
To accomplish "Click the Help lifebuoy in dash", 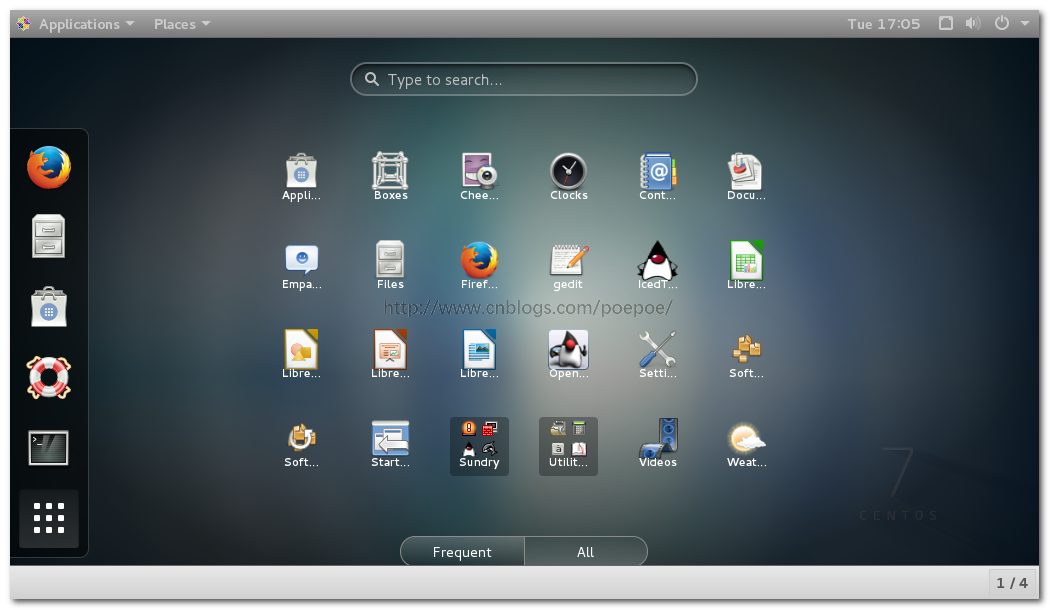I will point(48,378).
